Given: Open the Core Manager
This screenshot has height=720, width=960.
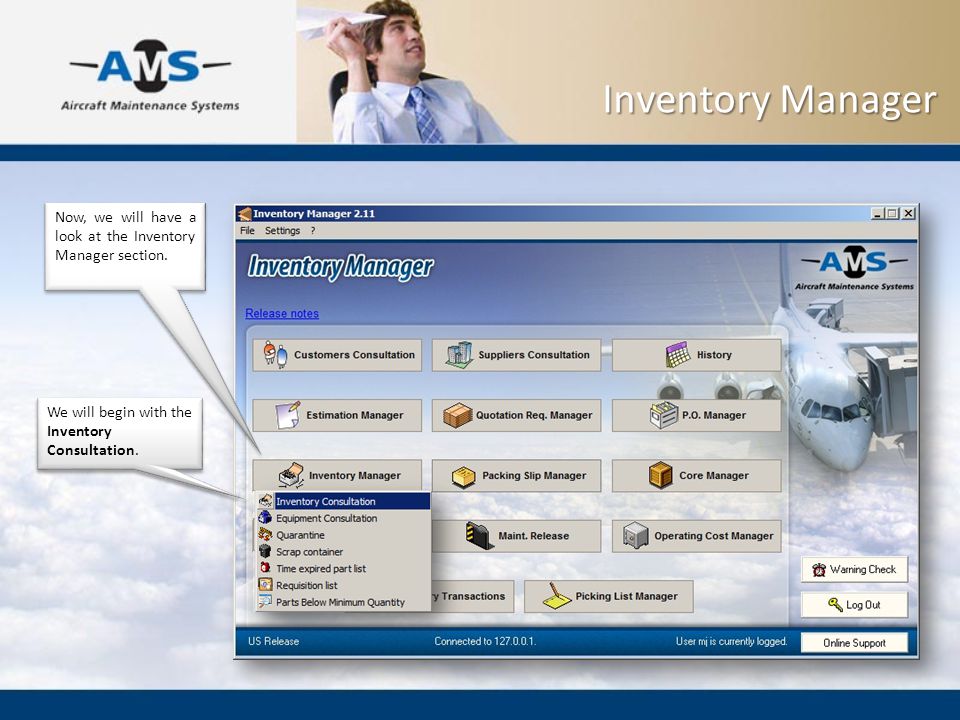Looking at the screenshot, I should [696, 476].
